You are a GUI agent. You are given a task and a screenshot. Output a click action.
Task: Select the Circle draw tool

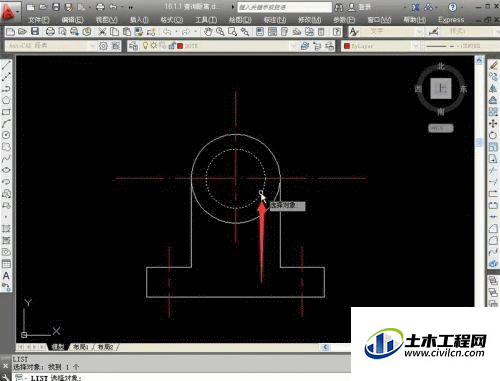click(6, 135)
